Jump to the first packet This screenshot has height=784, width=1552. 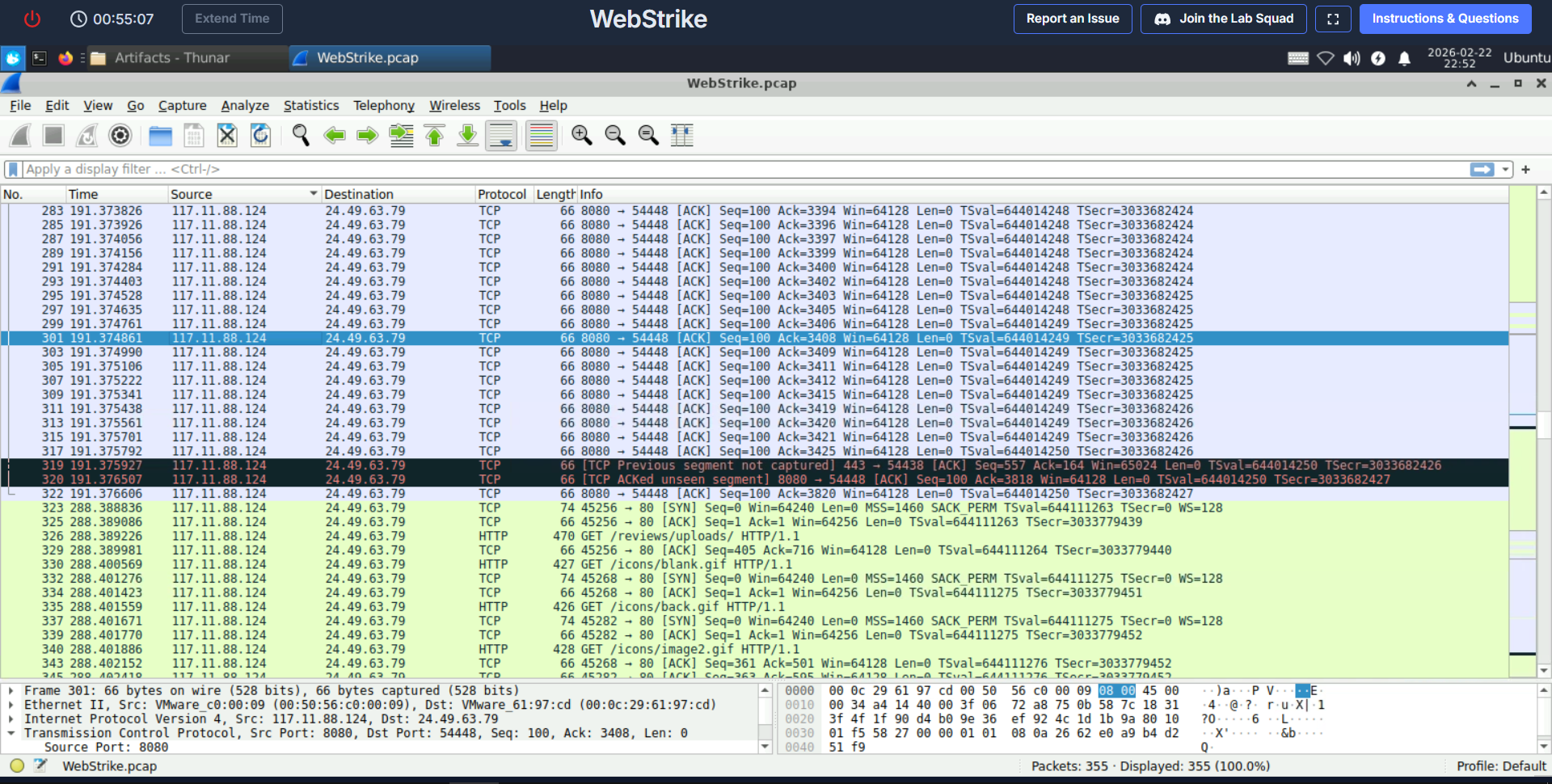pyautogui.click(x=434, y=136)
